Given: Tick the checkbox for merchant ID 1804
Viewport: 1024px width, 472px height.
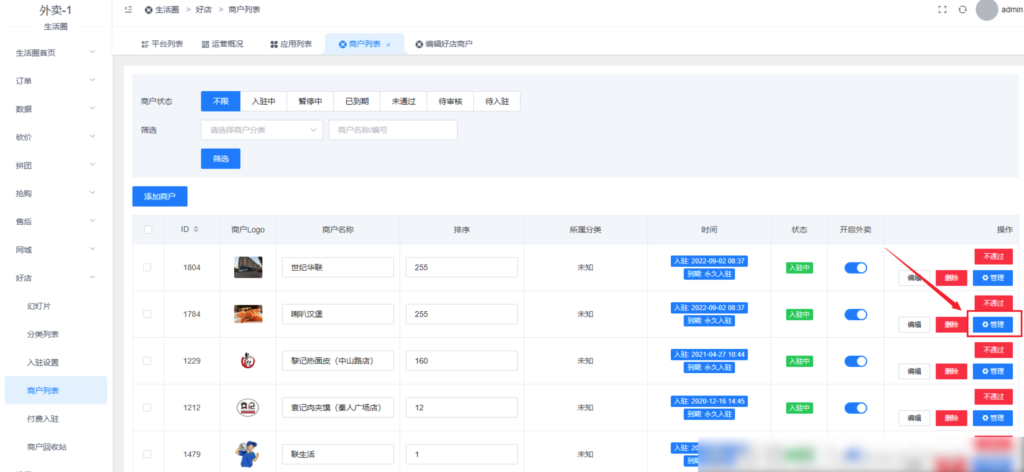Looking at the screenshot, I should click(147, 267).
